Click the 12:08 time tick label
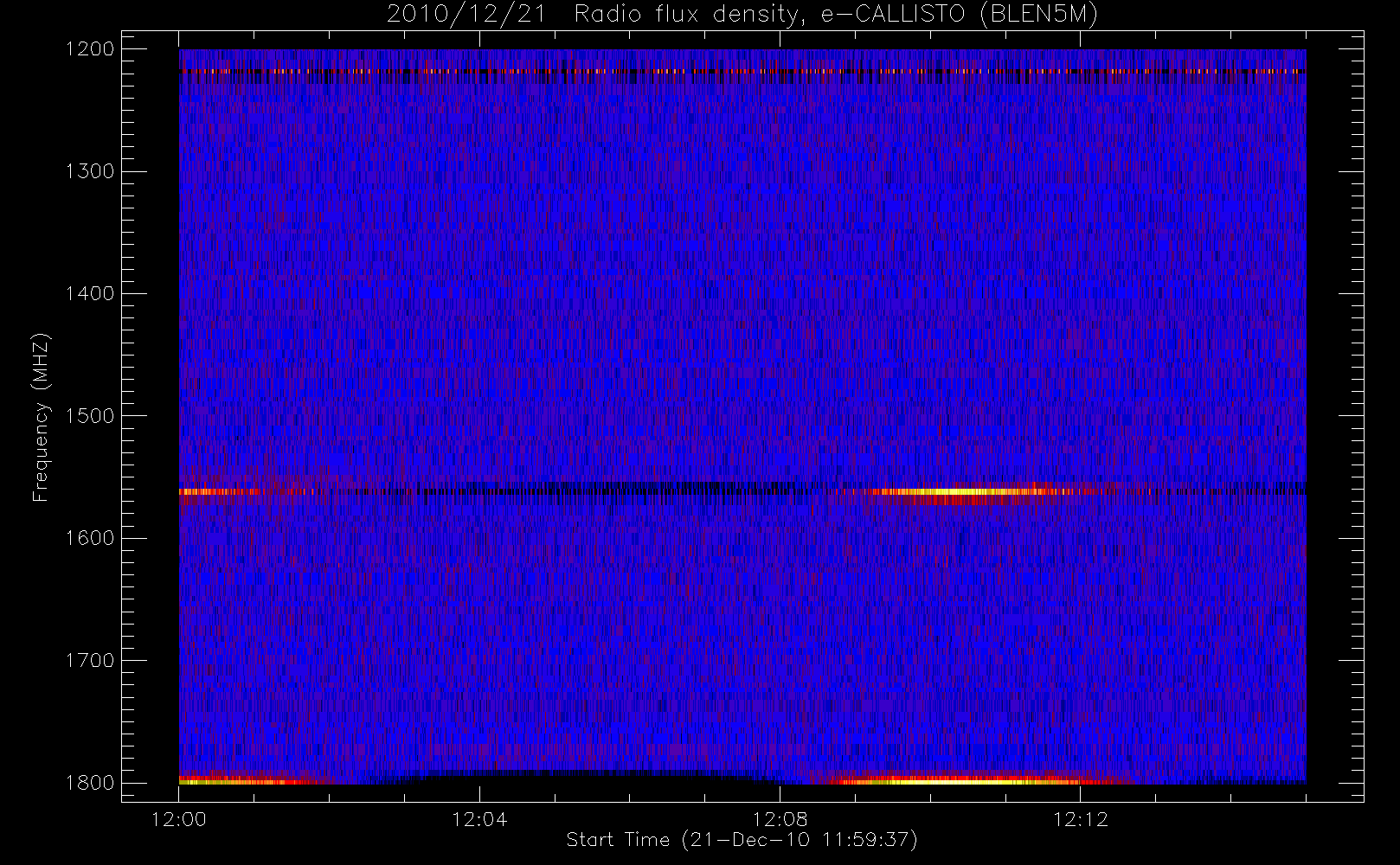1400x865 pixels. point(780,819)
